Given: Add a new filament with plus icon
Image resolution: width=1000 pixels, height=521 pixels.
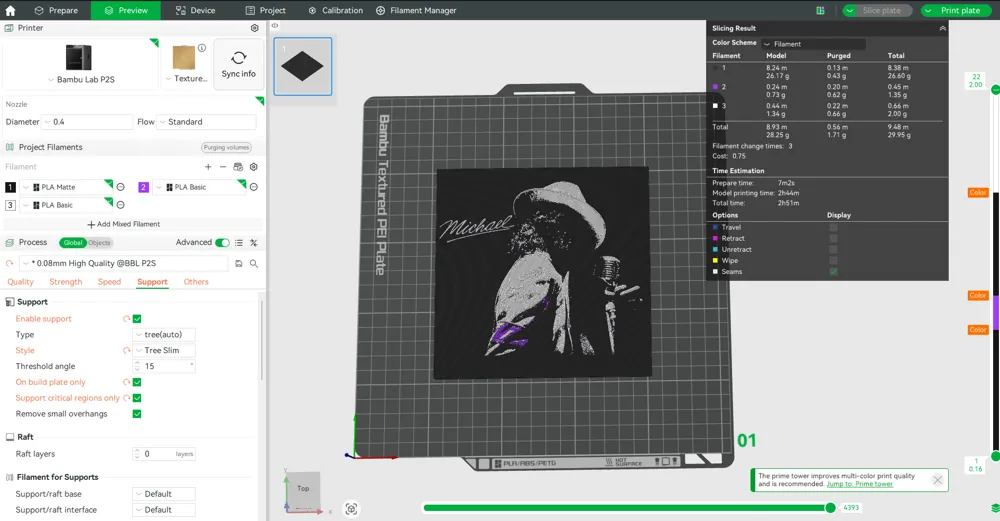Looking at the screenshot, I should (x=208, y=167).
